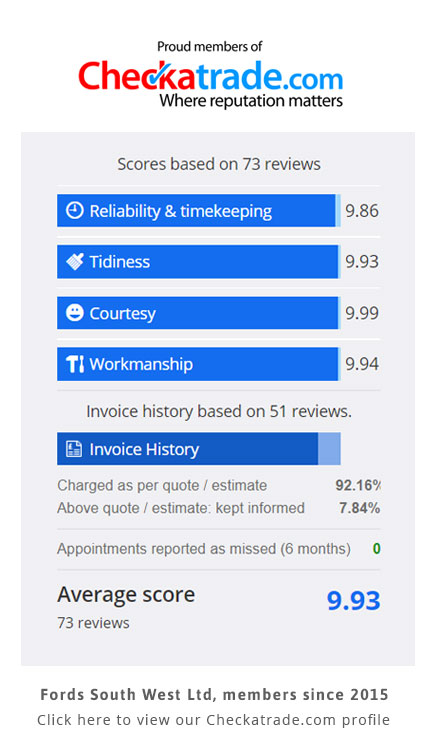
Task: Click the 92.16% charged as per quote value
Action: pos(358,485)
